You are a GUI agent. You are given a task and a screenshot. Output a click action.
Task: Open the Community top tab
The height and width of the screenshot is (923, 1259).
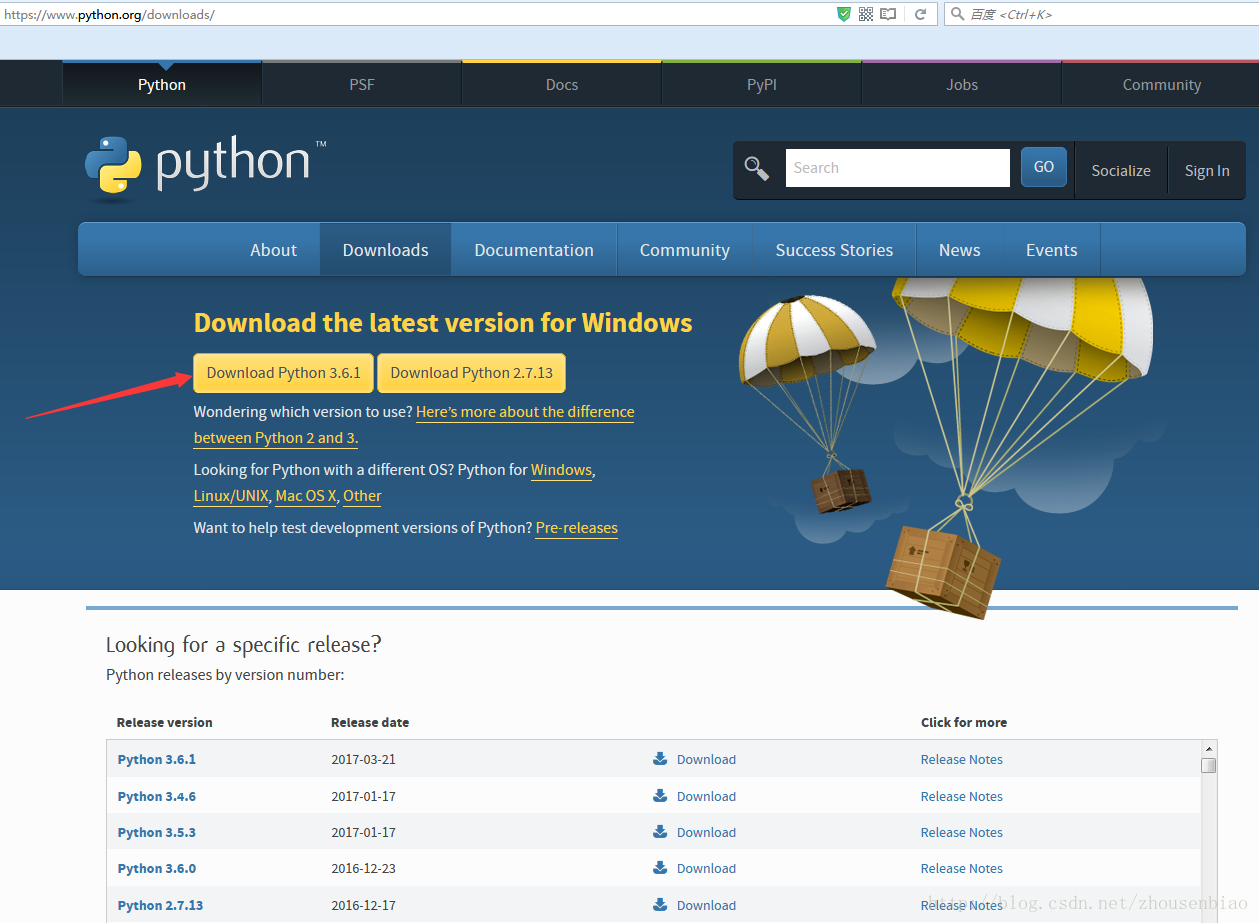click(x=1161, y=85)
